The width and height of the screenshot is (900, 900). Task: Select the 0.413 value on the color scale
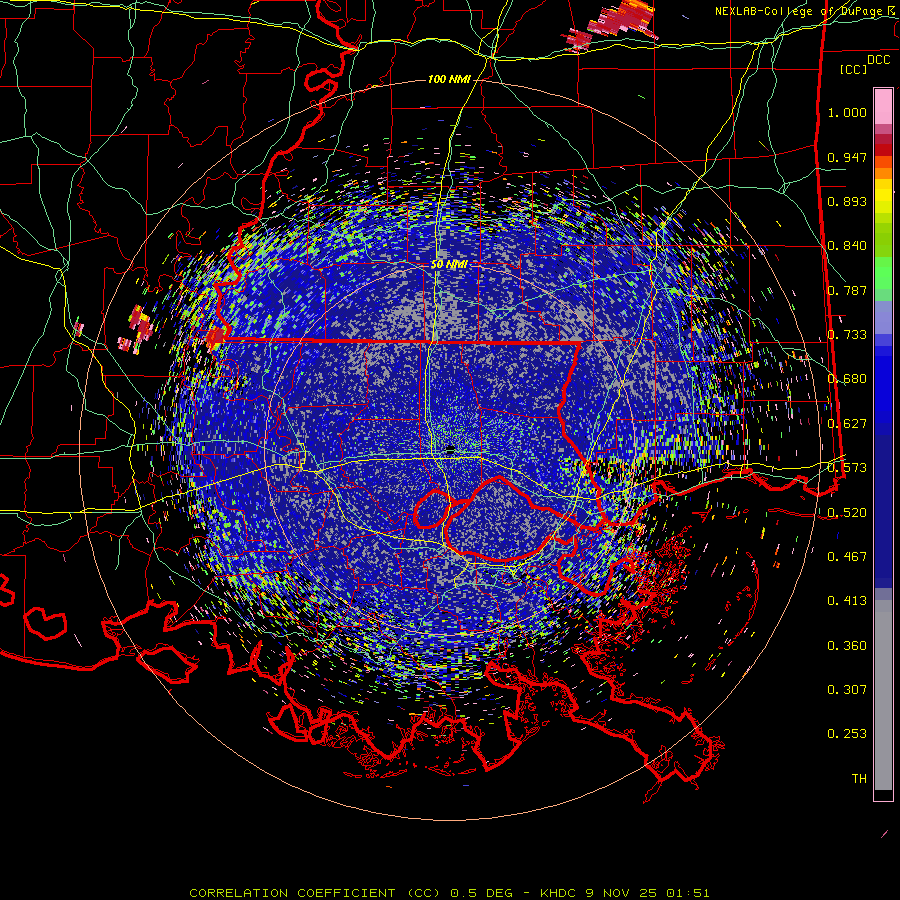coord(847,601)
